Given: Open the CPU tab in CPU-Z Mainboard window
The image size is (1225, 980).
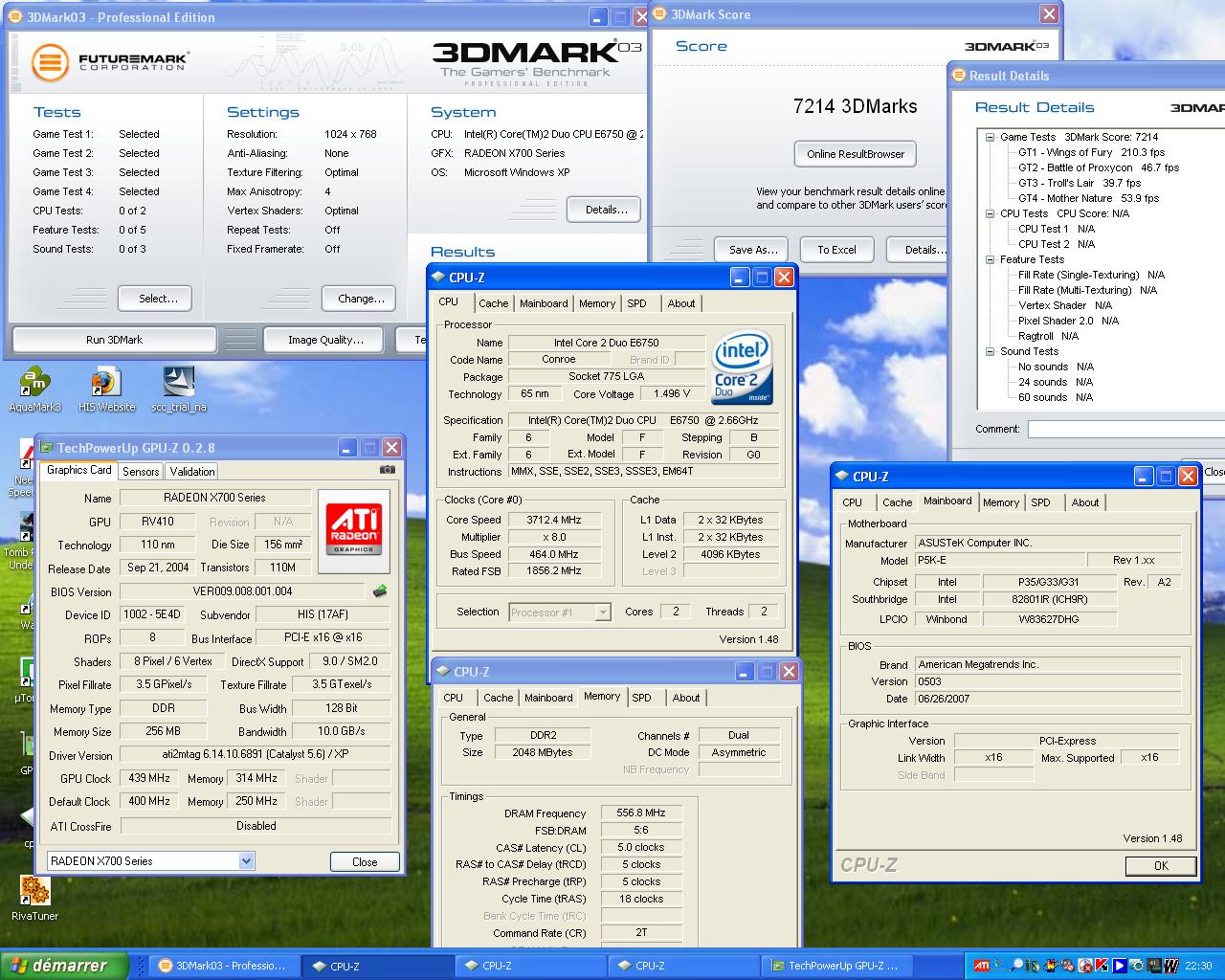Looking at the screenshot, I should [852, 502].
